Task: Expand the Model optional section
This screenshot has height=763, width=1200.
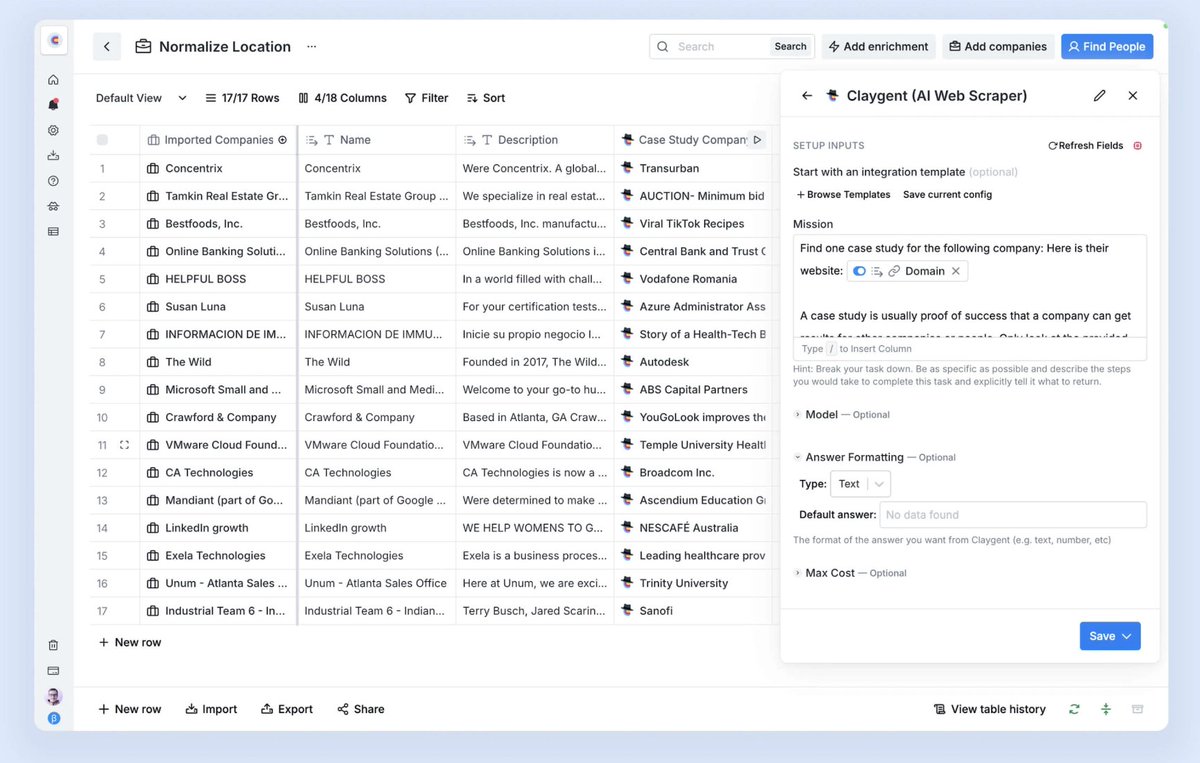Action: tap(842, 414)
